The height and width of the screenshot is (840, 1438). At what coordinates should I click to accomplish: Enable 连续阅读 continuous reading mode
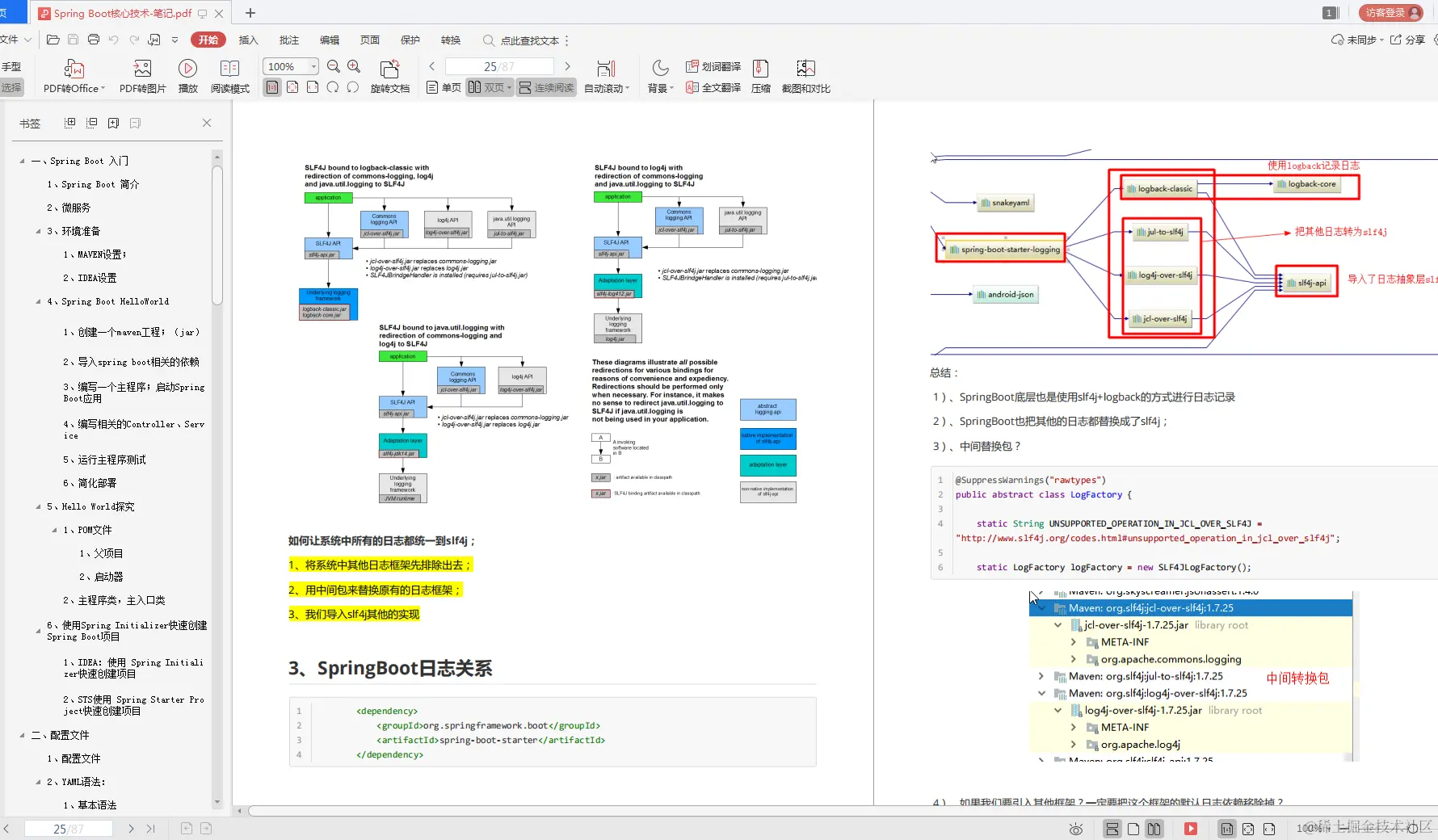coord(546,87)
